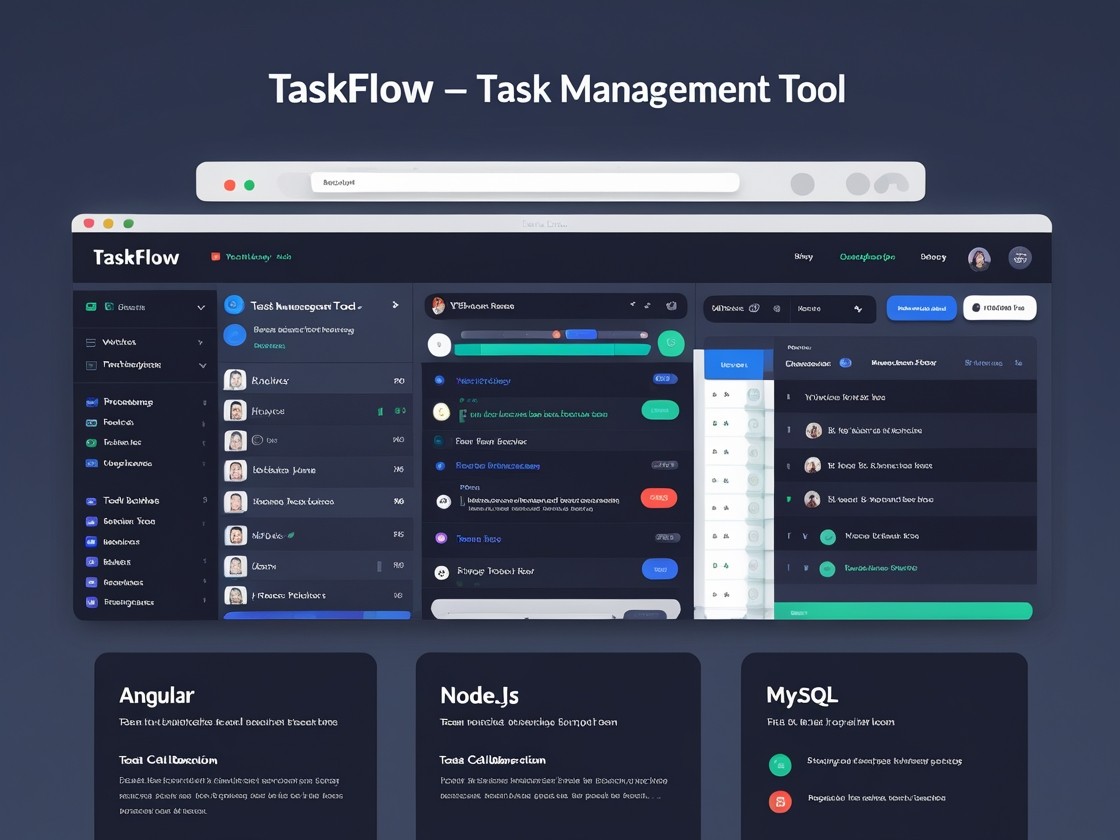
Task: Open the arrow right of 'Task Management Tool' title
Action: 395,305
